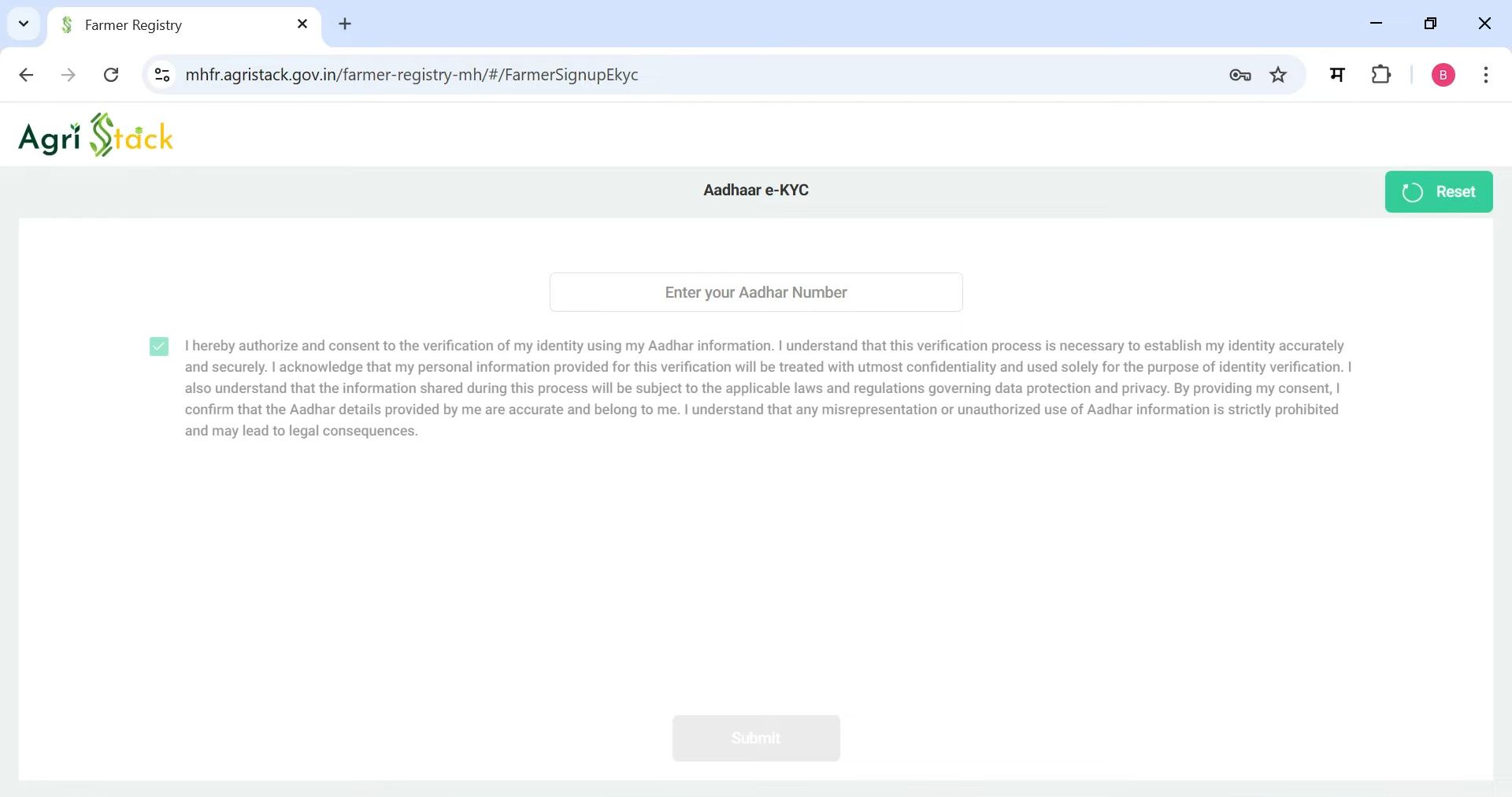Click the reload page icon

(112, 75)
